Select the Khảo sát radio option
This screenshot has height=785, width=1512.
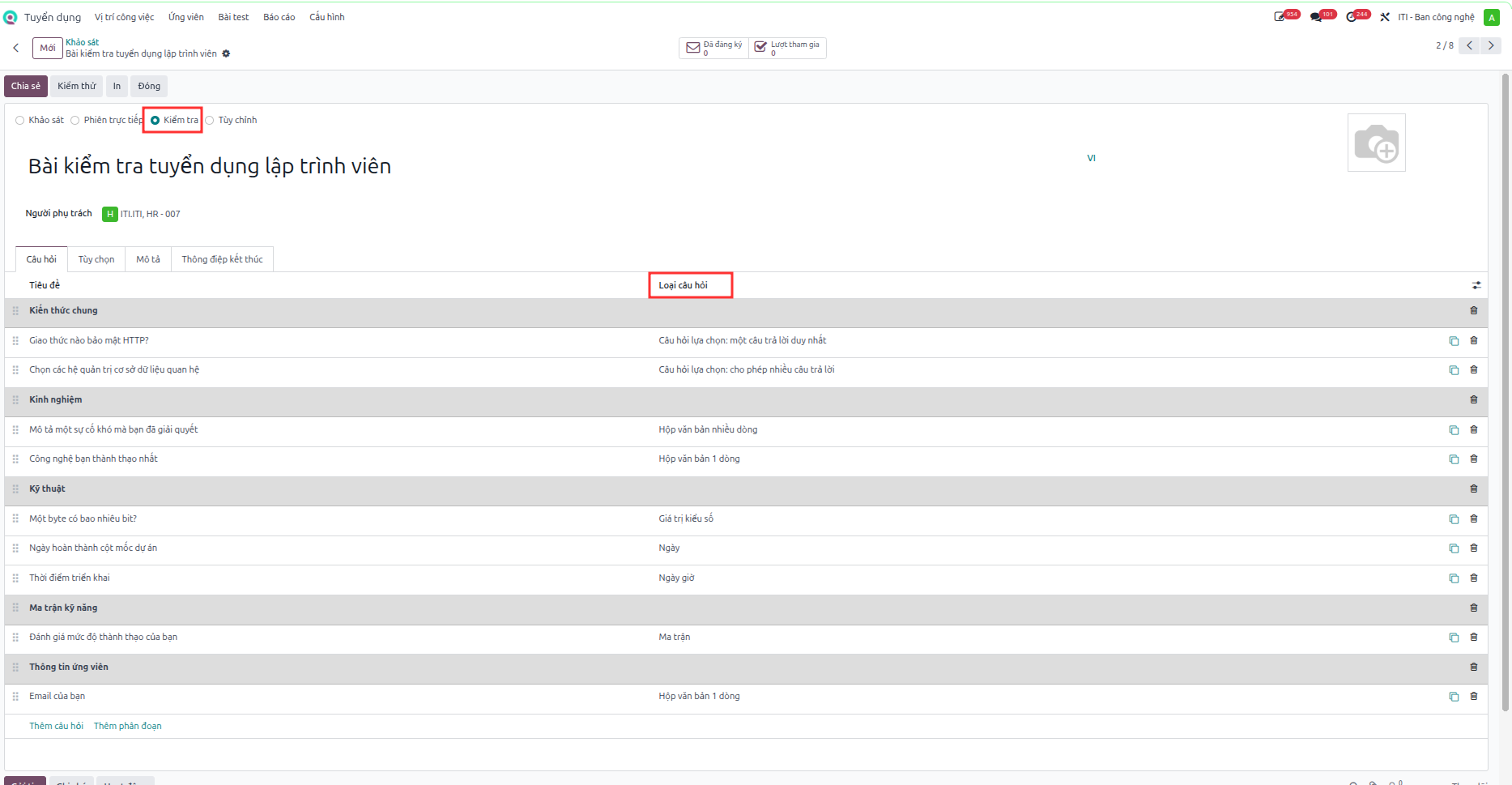tap(19, 120)
